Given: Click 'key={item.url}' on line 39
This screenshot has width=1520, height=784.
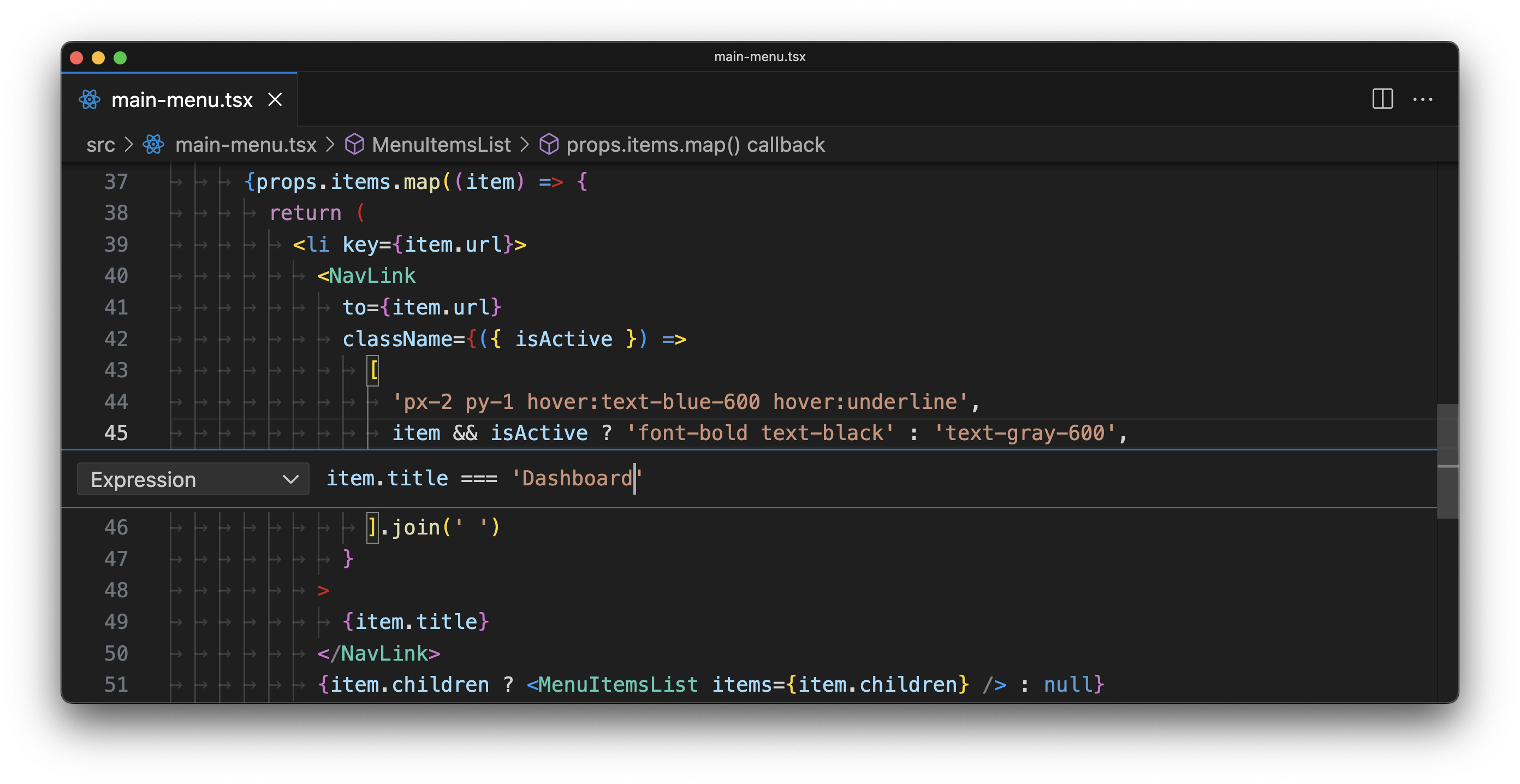Looking at the screenshot, I should 428,244.
